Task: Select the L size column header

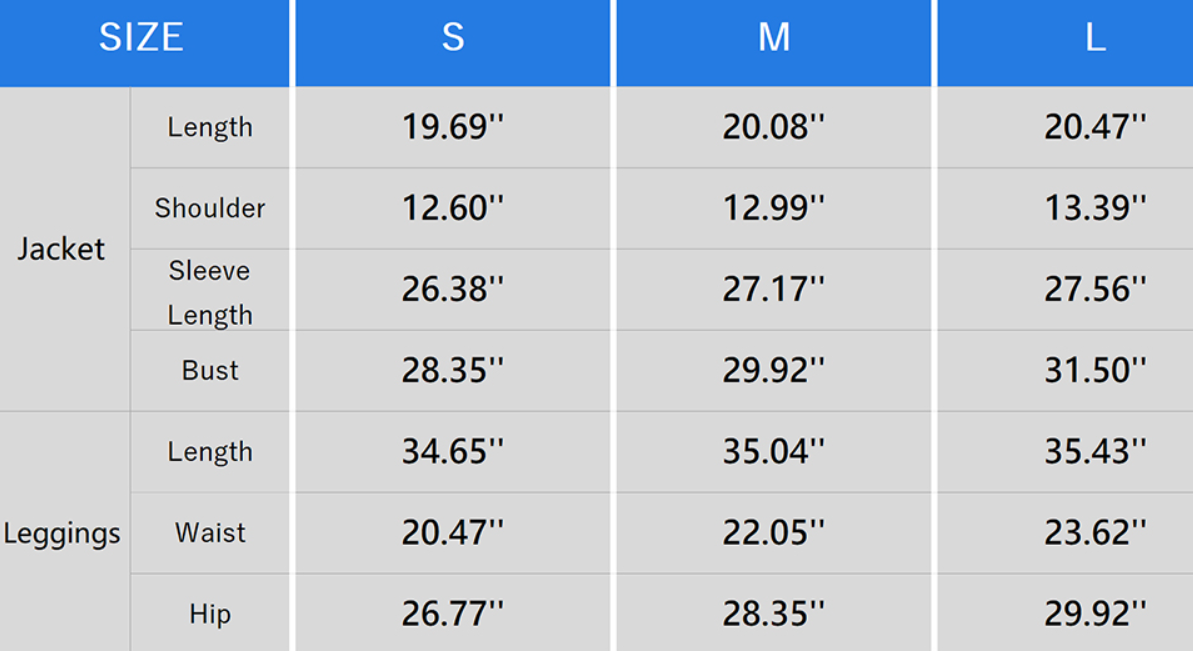Action: [1095, 38]
